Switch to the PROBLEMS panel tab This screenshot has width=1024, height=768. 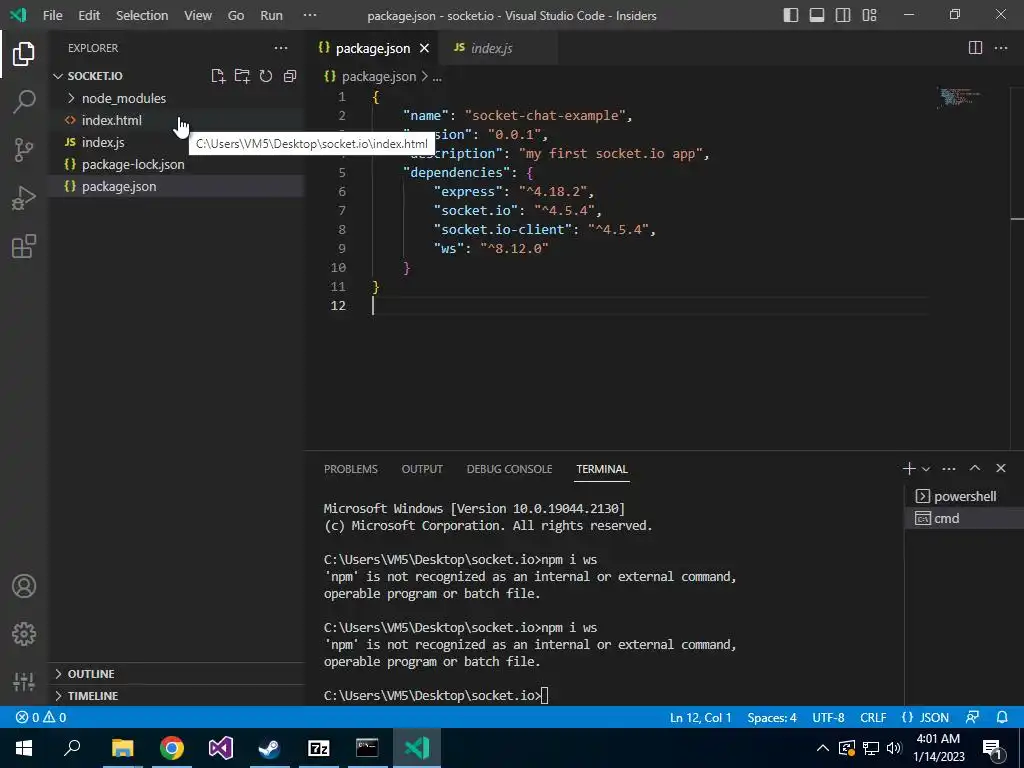tap(351, 469)
